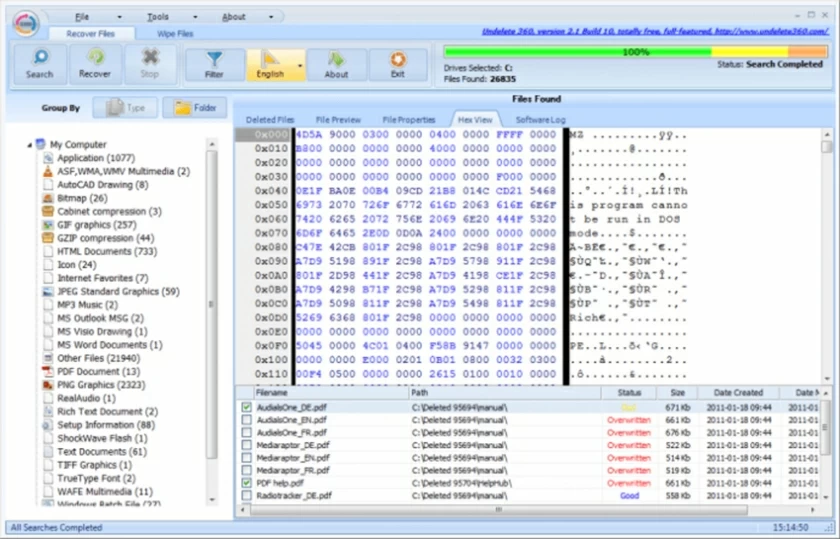Select PDF Document (13) category icon
The height and width of the screenshot is (539, 840).
48,371
